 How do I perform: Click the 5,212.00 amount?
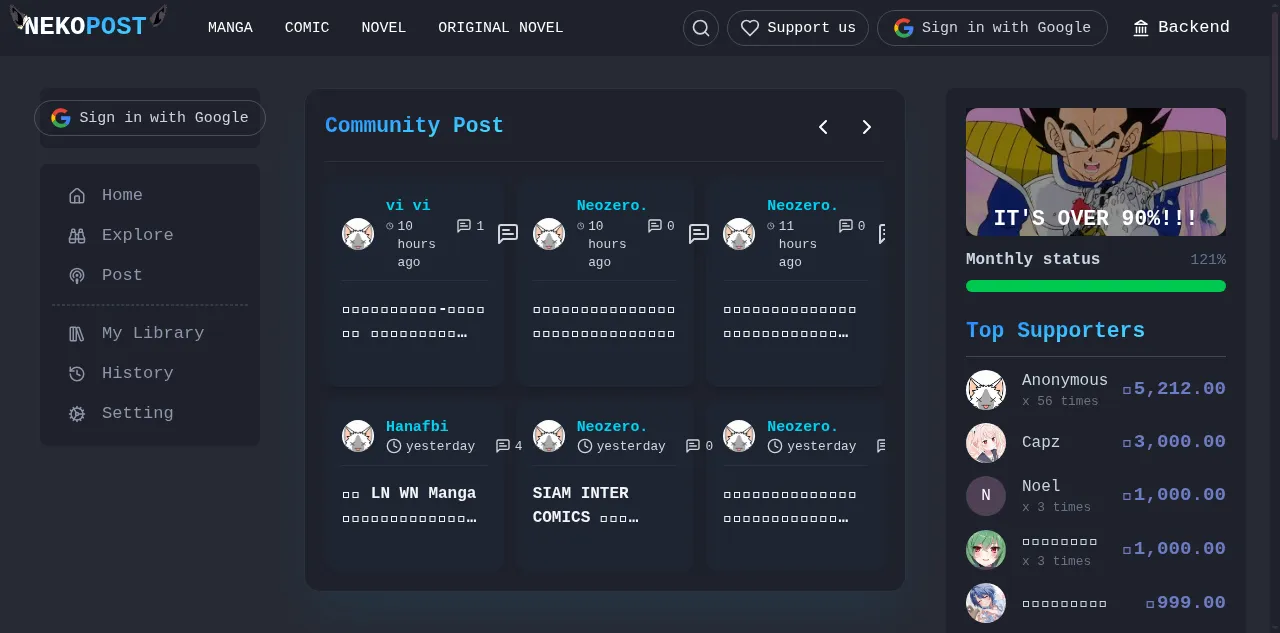(x=1174, y=389)
